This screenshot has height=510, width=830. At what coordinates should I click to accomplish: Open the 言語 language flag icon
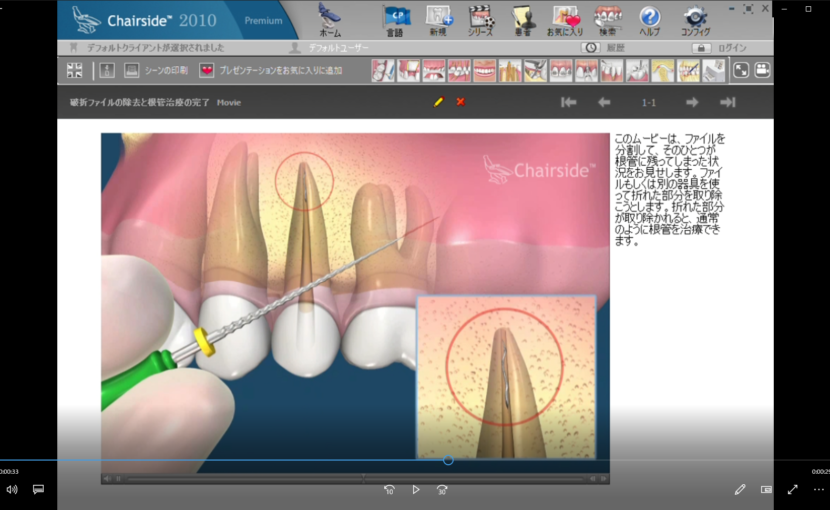395,21
